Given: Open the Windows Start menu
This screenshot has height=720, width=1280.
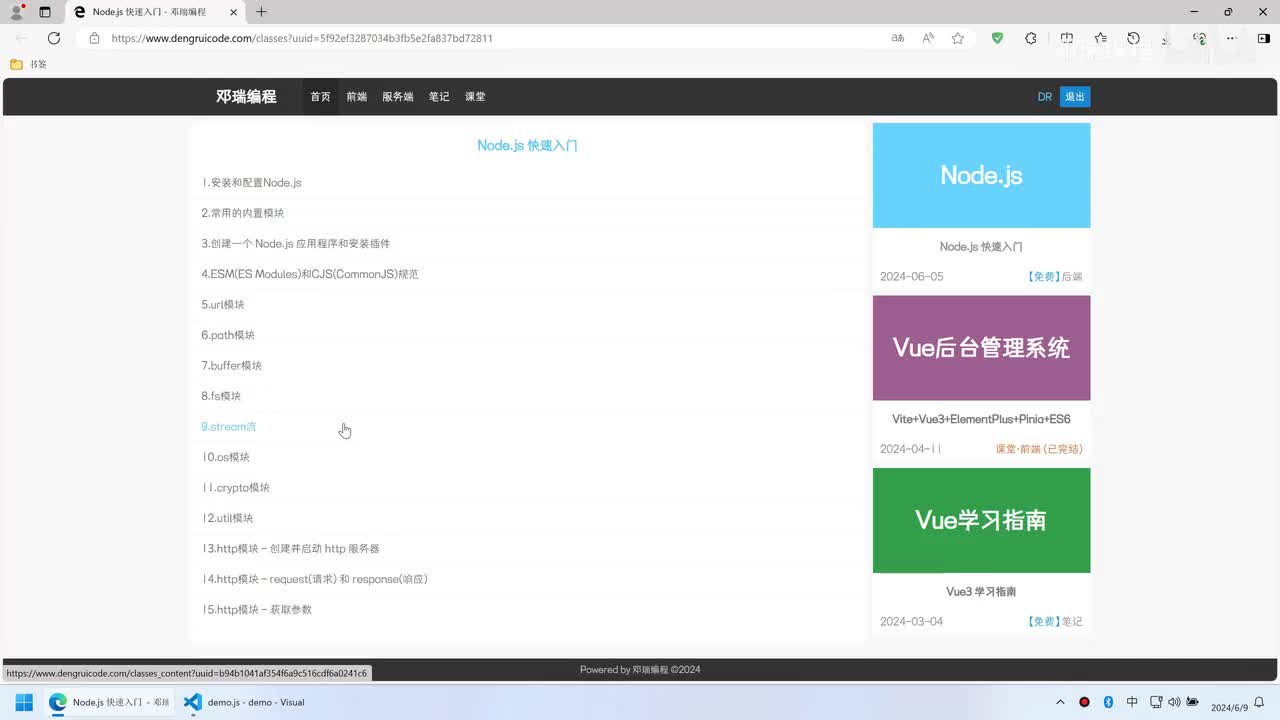Looking at the screenshot, I should point(24,702).
